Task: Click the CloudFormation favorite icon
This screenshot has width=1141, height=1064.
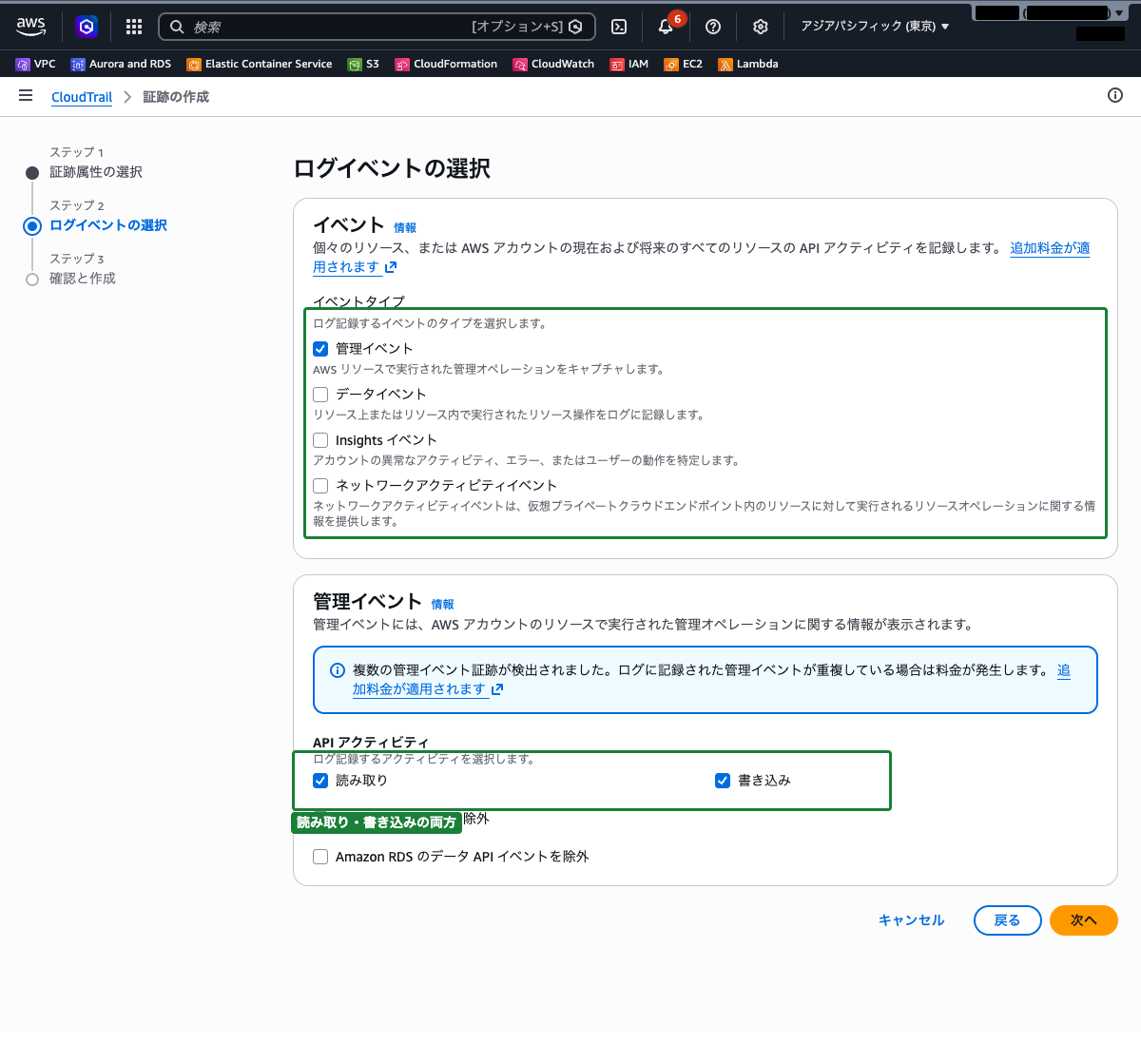Action: 402,65
